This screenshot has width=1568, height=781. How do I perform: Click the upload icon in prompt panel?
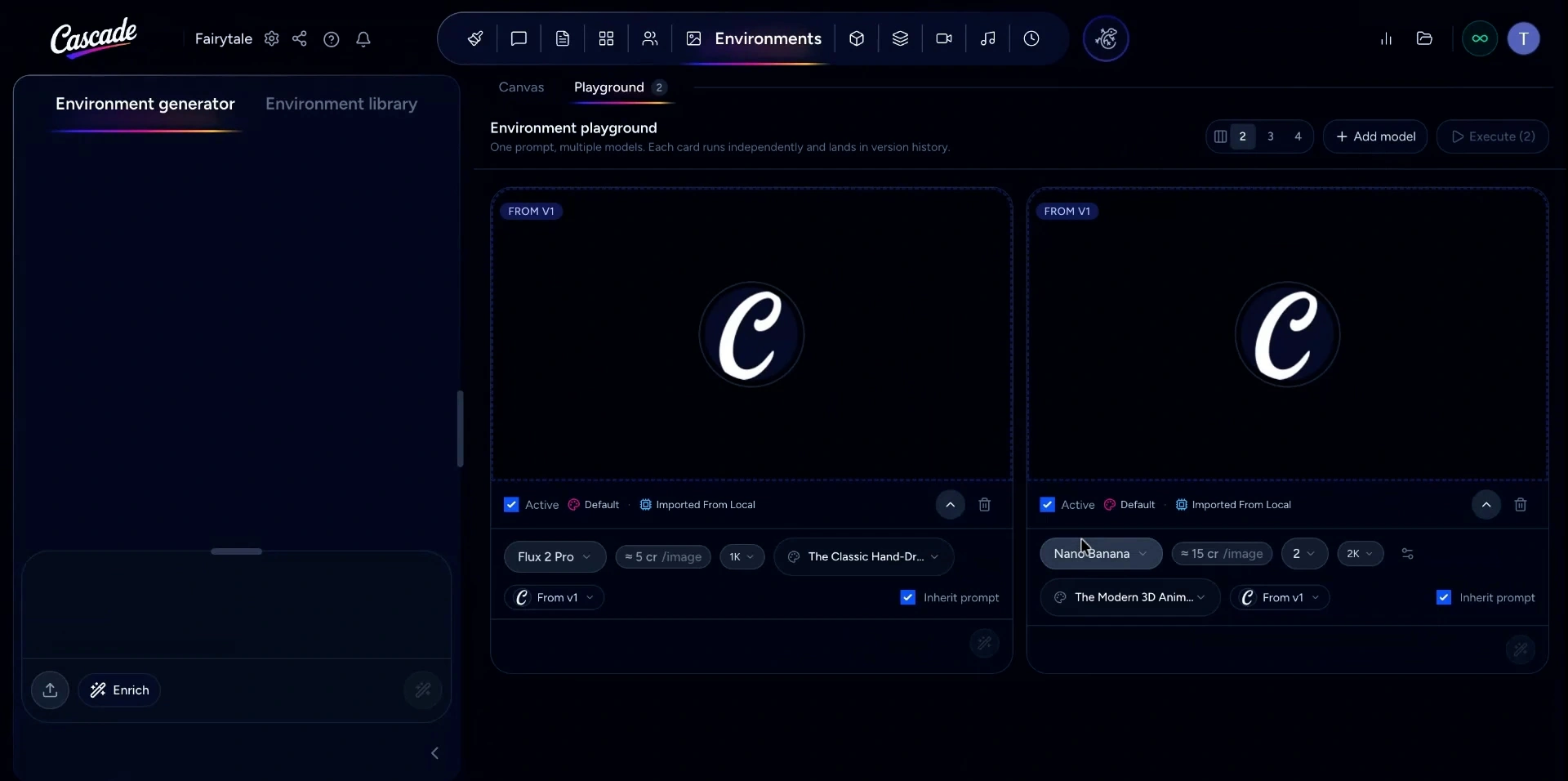50,690
